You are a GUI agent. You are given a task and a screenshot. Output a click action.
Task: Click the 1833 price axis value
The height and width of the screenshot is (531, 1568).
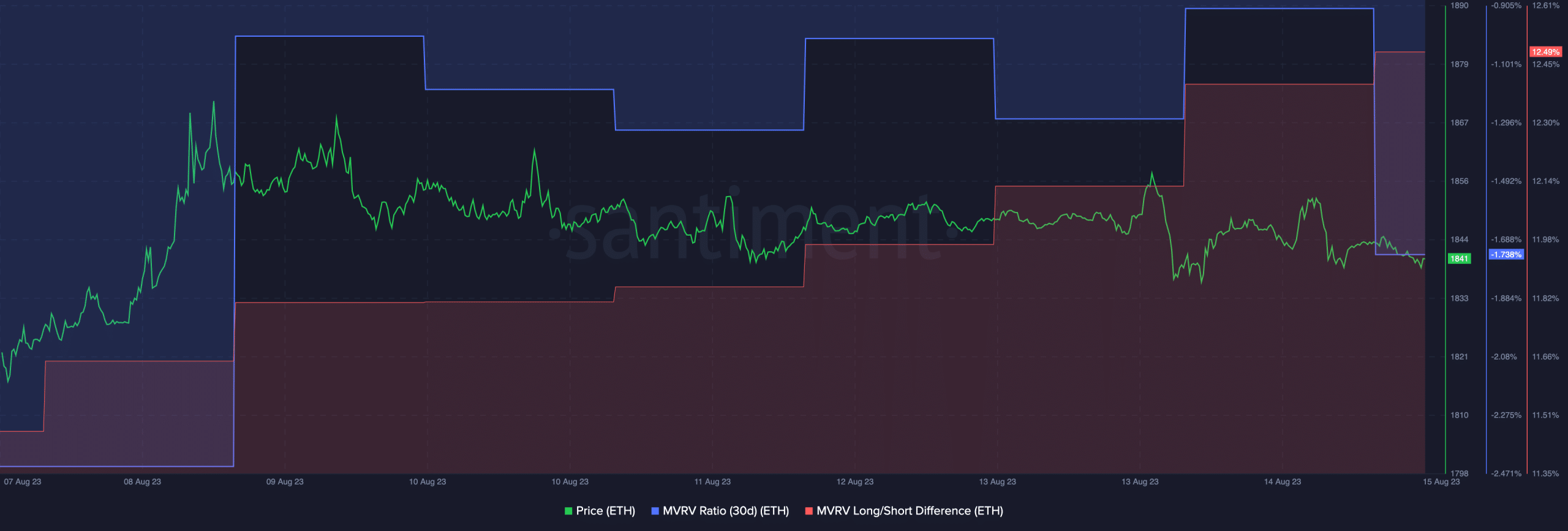click(x=1459, y=298)
